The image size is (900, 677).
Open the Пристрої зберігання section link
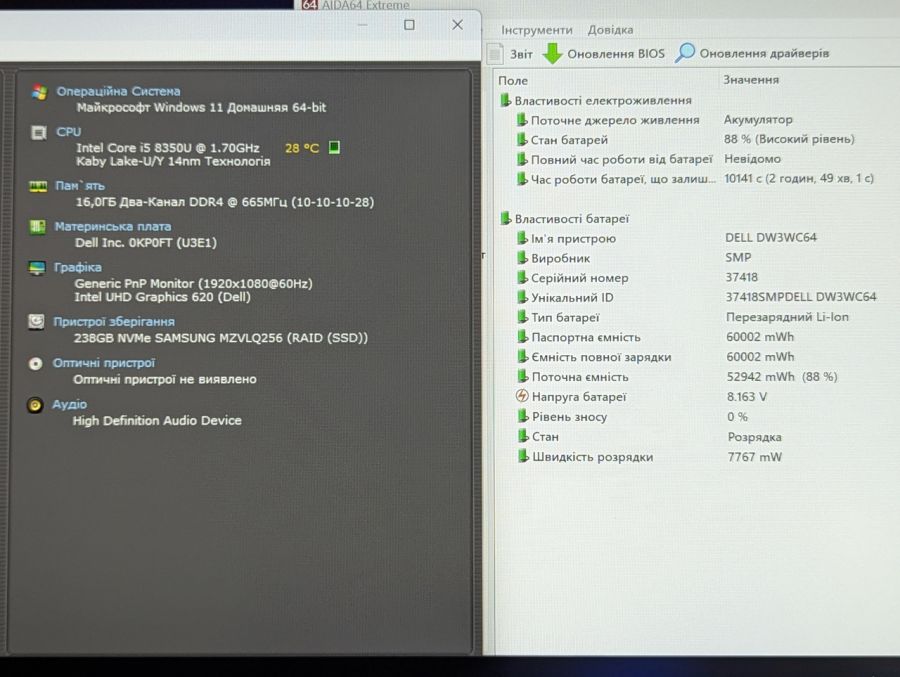pyautogui.click(x=114, y=322)
